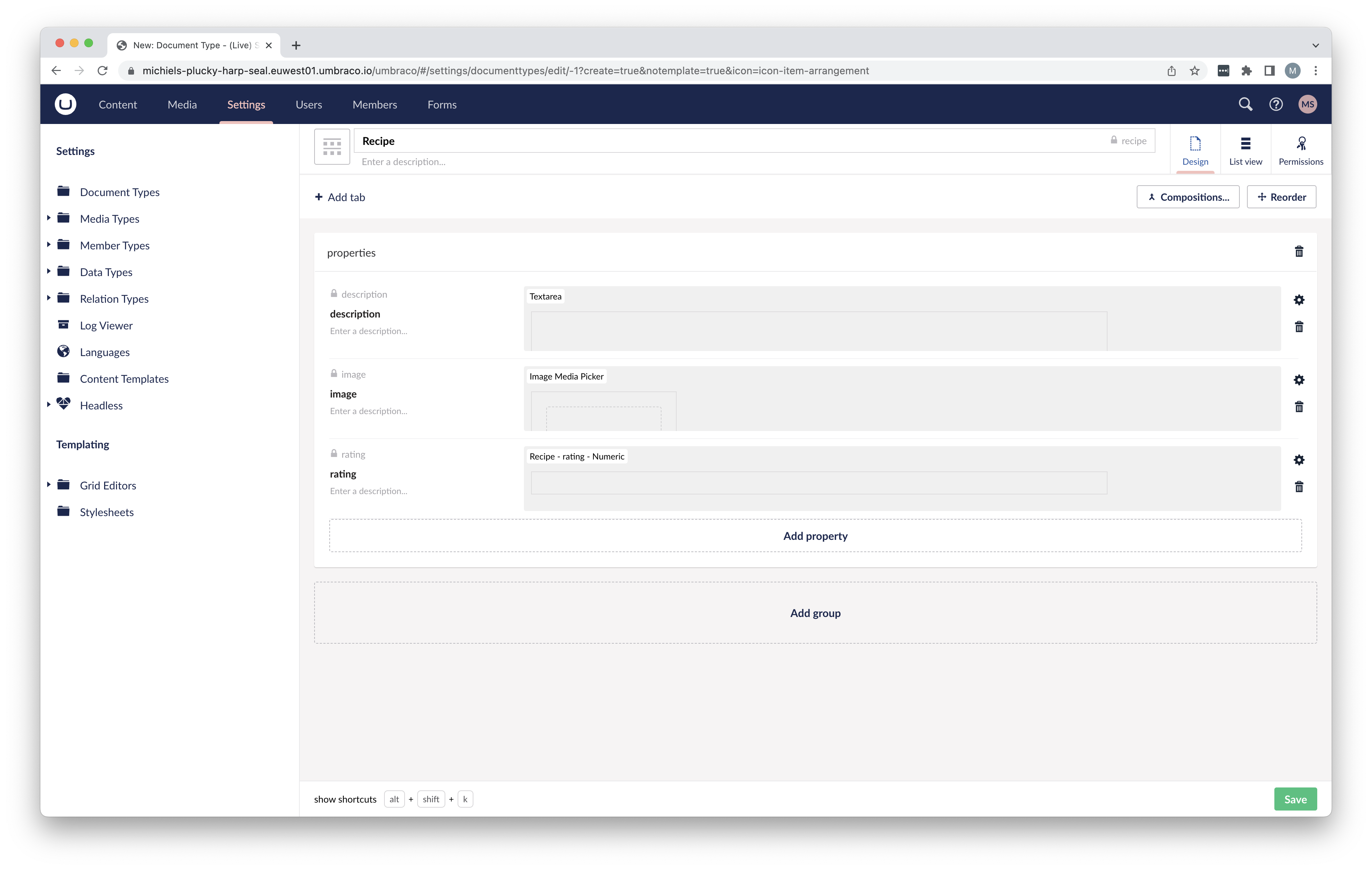Unlock the description property alias lock
The width and height of the screenshot is (1372, 870).
point(334,294)
